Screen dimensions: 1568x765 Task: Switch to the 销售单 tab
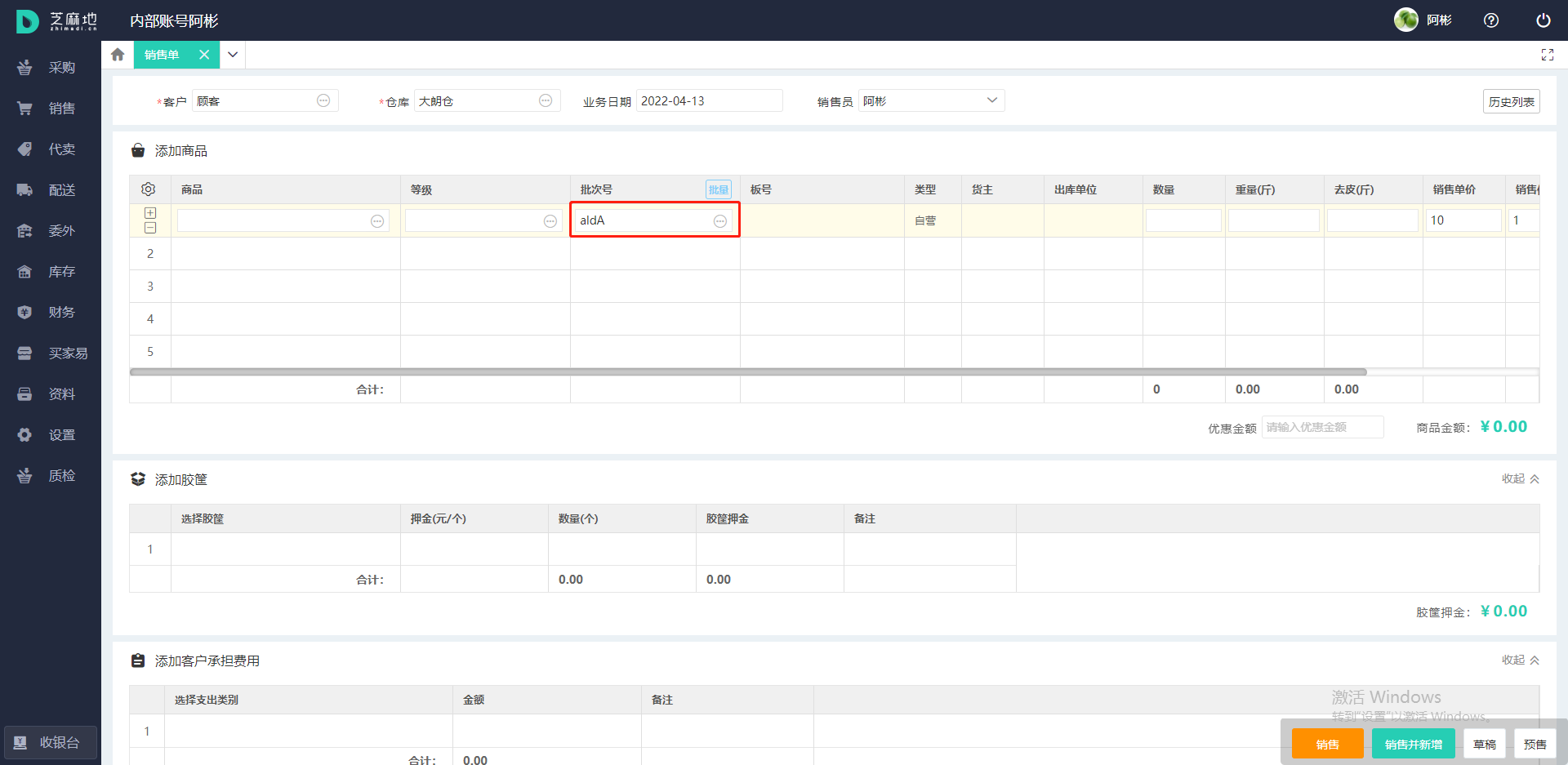(x=162, y=55)
